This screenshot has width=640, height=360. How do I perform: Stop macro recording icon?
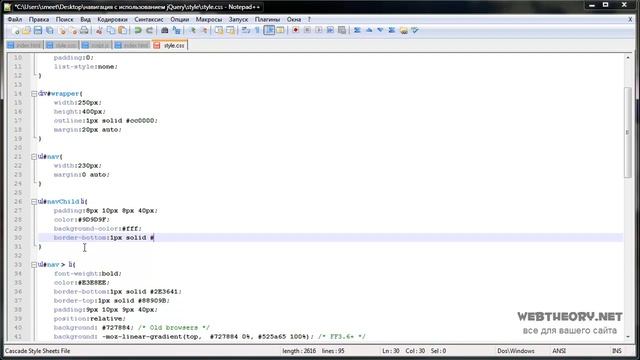click(x=307, y=31)
